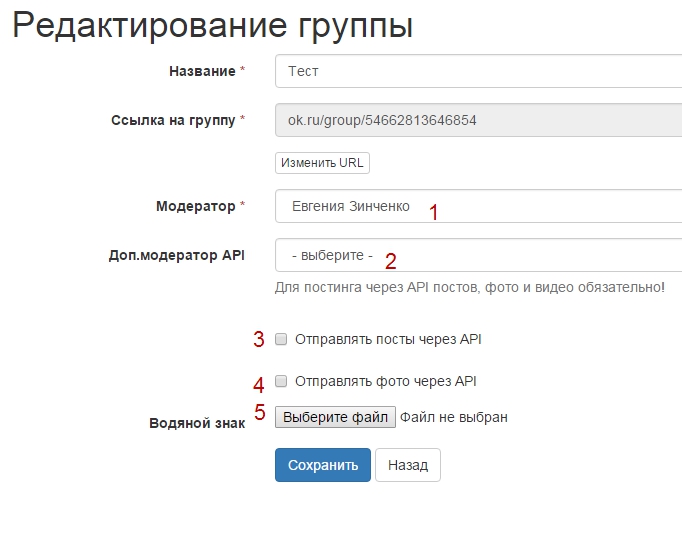This screenshot has height=551, width=682.
Task: Click the group link field with ok.ru URL
Action: click(478, 120)
